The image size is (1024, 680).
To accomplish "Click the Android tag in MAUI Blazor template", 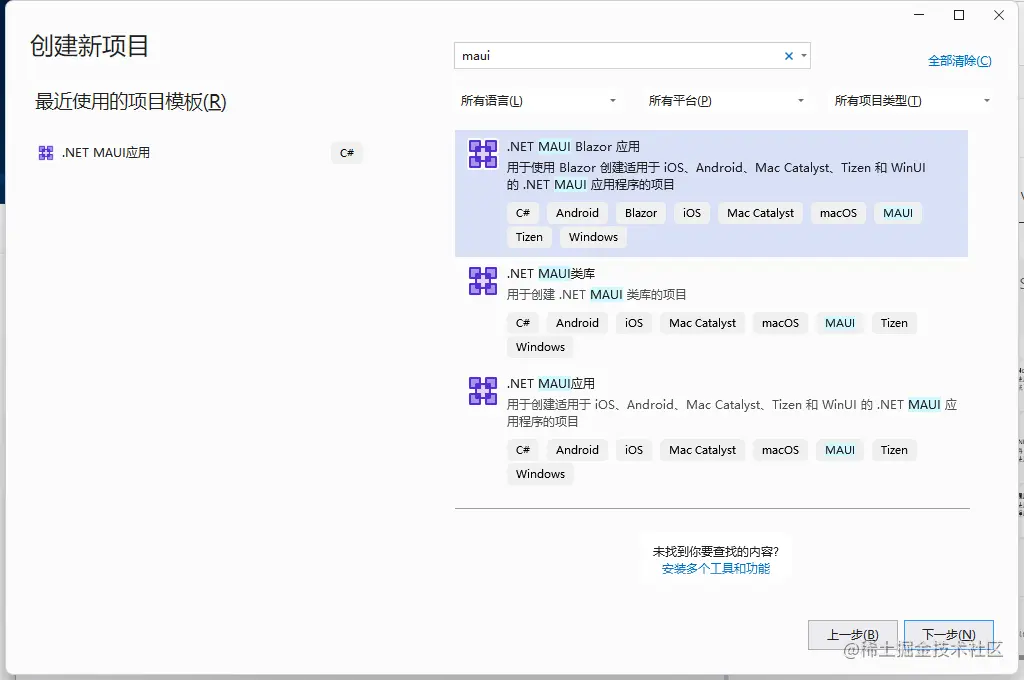I will point(577,213).
